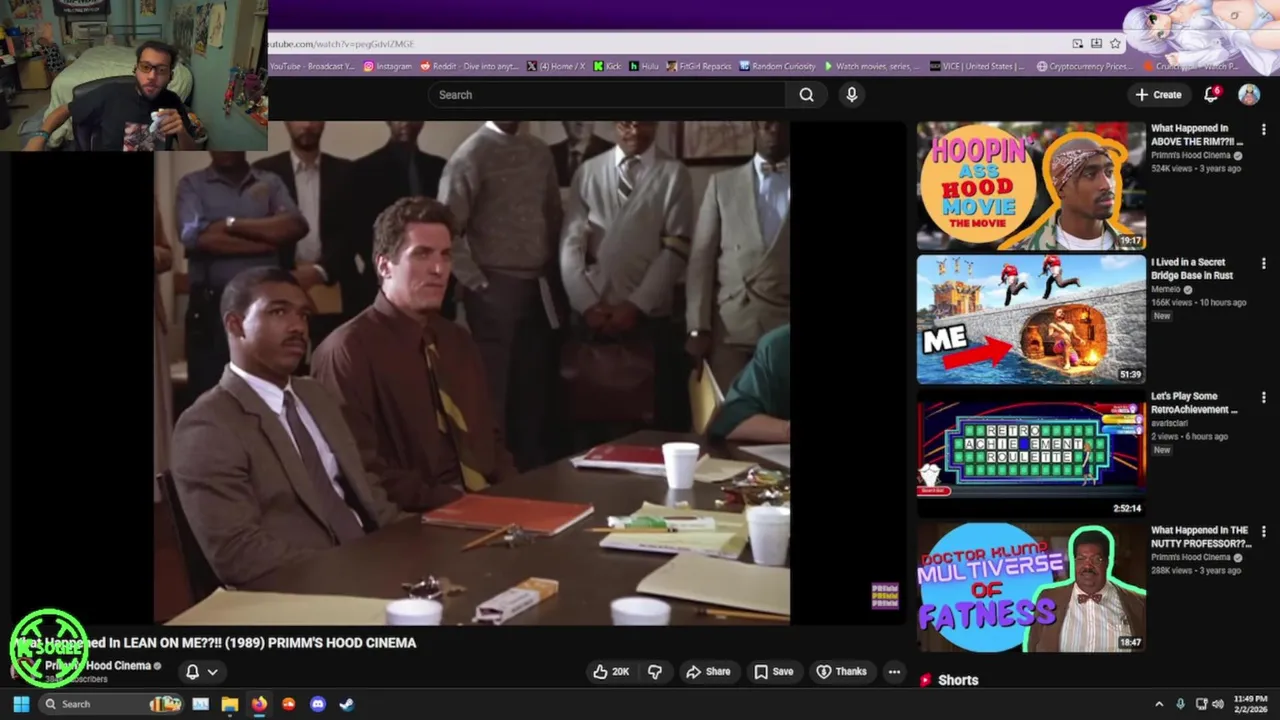This screenshot has width=1280, height=720.
Task: Click microphone icon in system tray
Action: (x=1180, y=704)
